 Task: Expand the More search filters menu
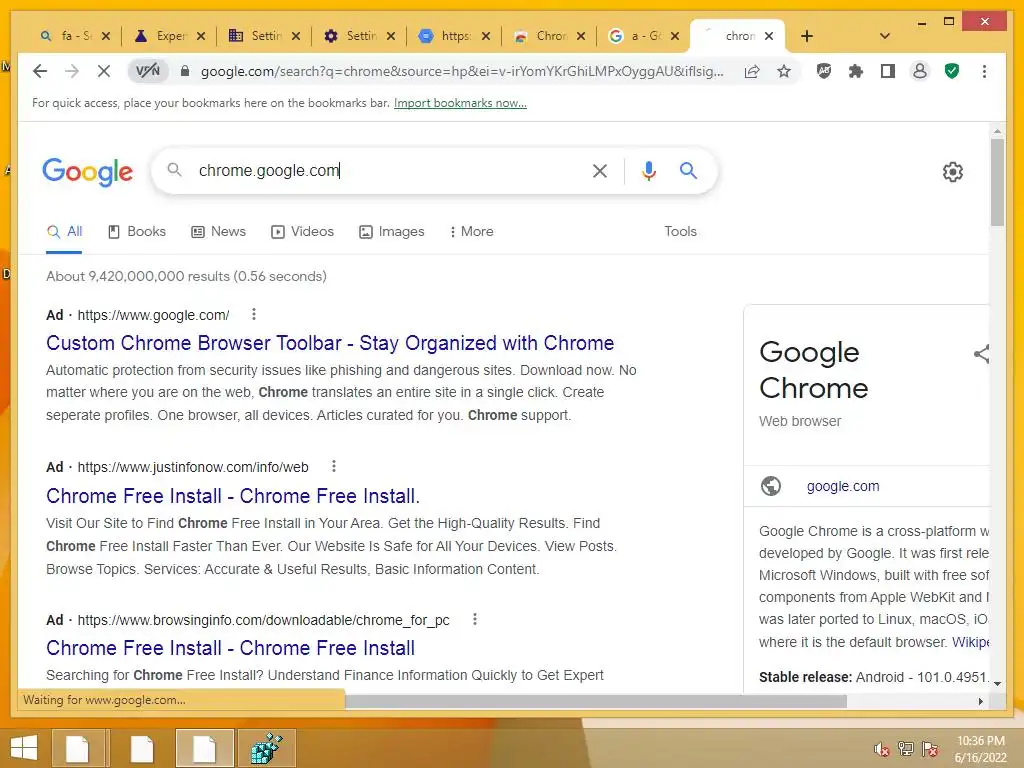coord(471,231)
